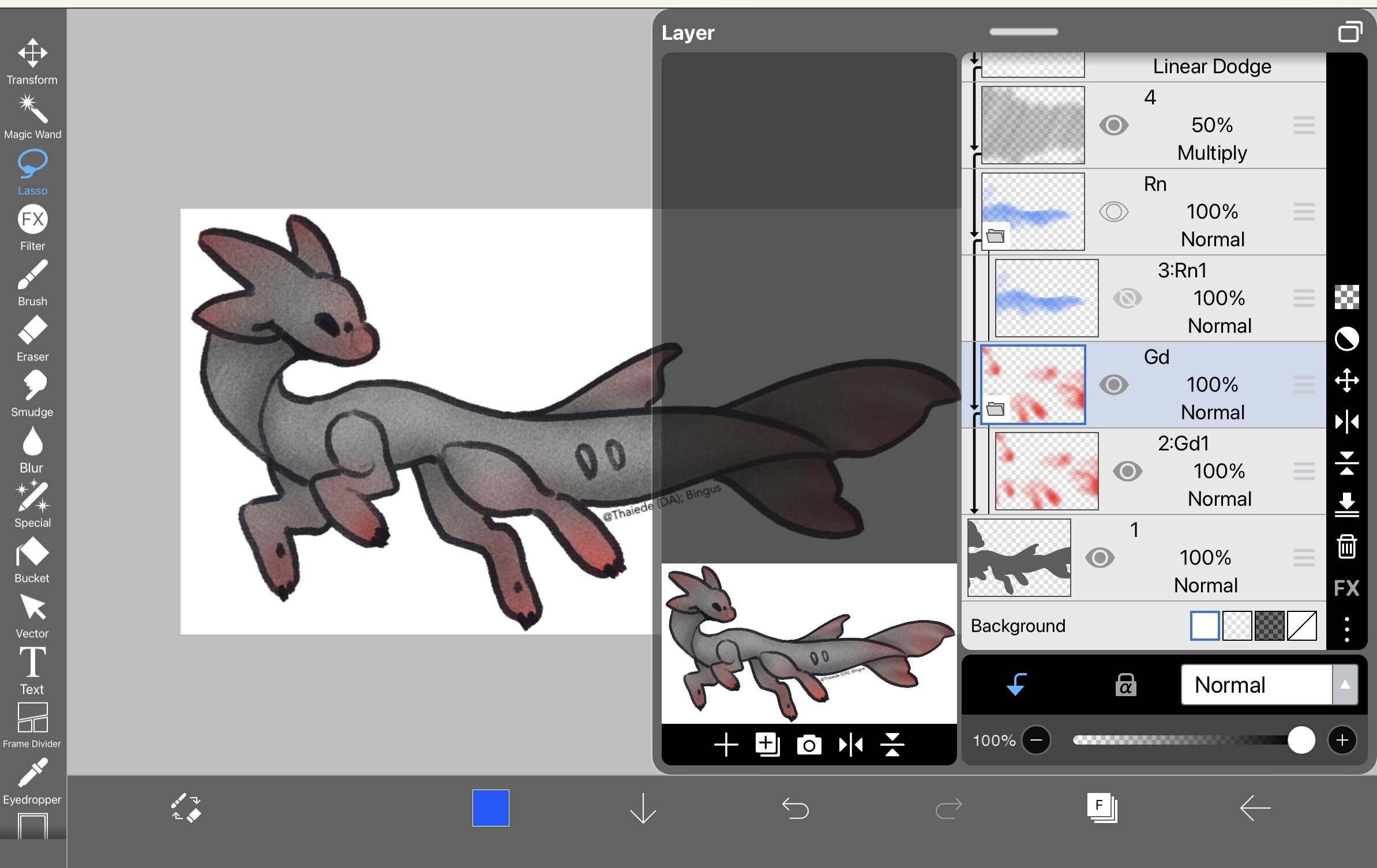Click the Layer panel drag handle bar
Viewport: 1377px width, 868px height.
(x=1023, y=32)
